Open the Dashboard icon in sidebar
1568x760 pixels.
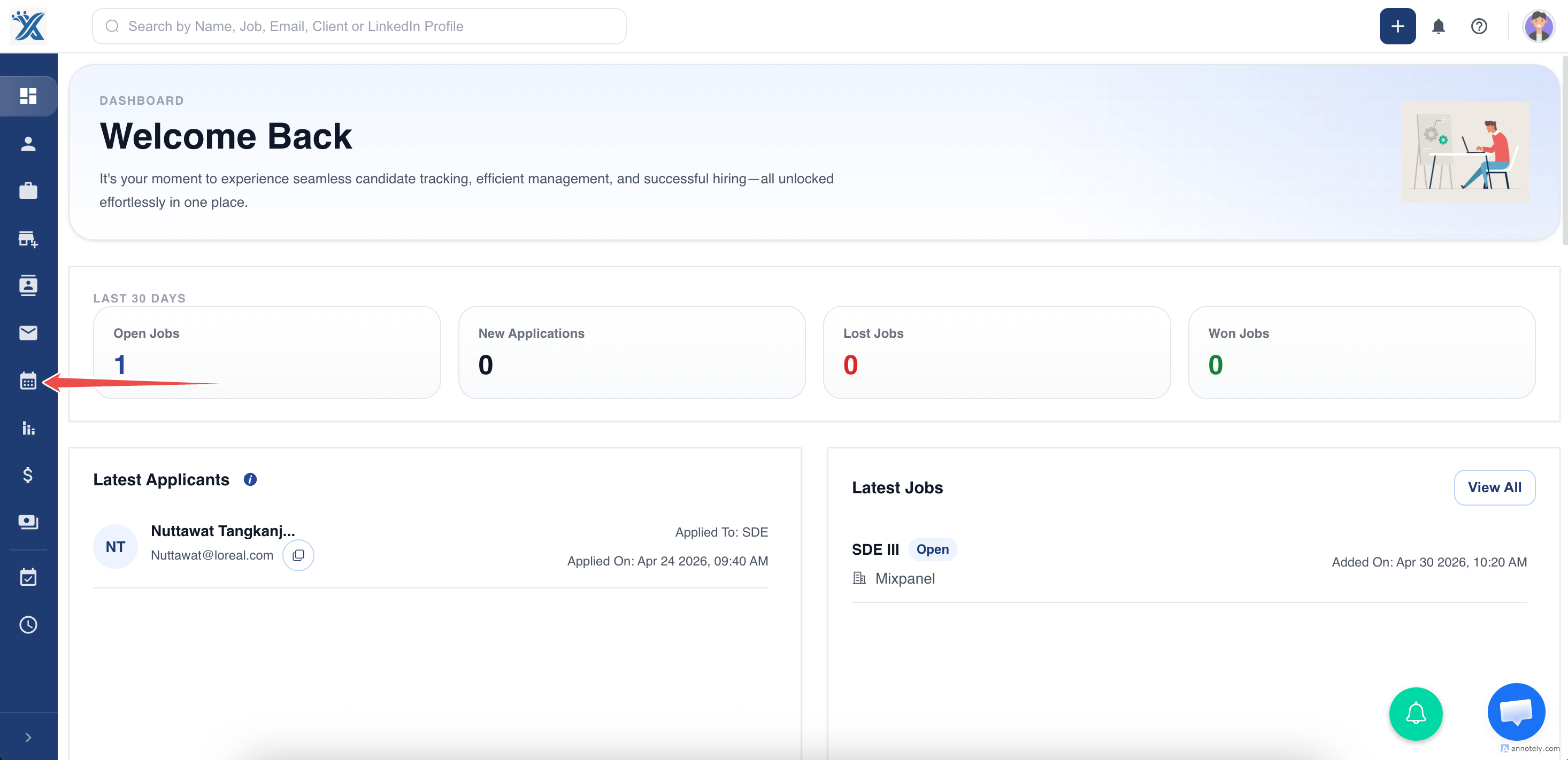[x=28, y=96]
